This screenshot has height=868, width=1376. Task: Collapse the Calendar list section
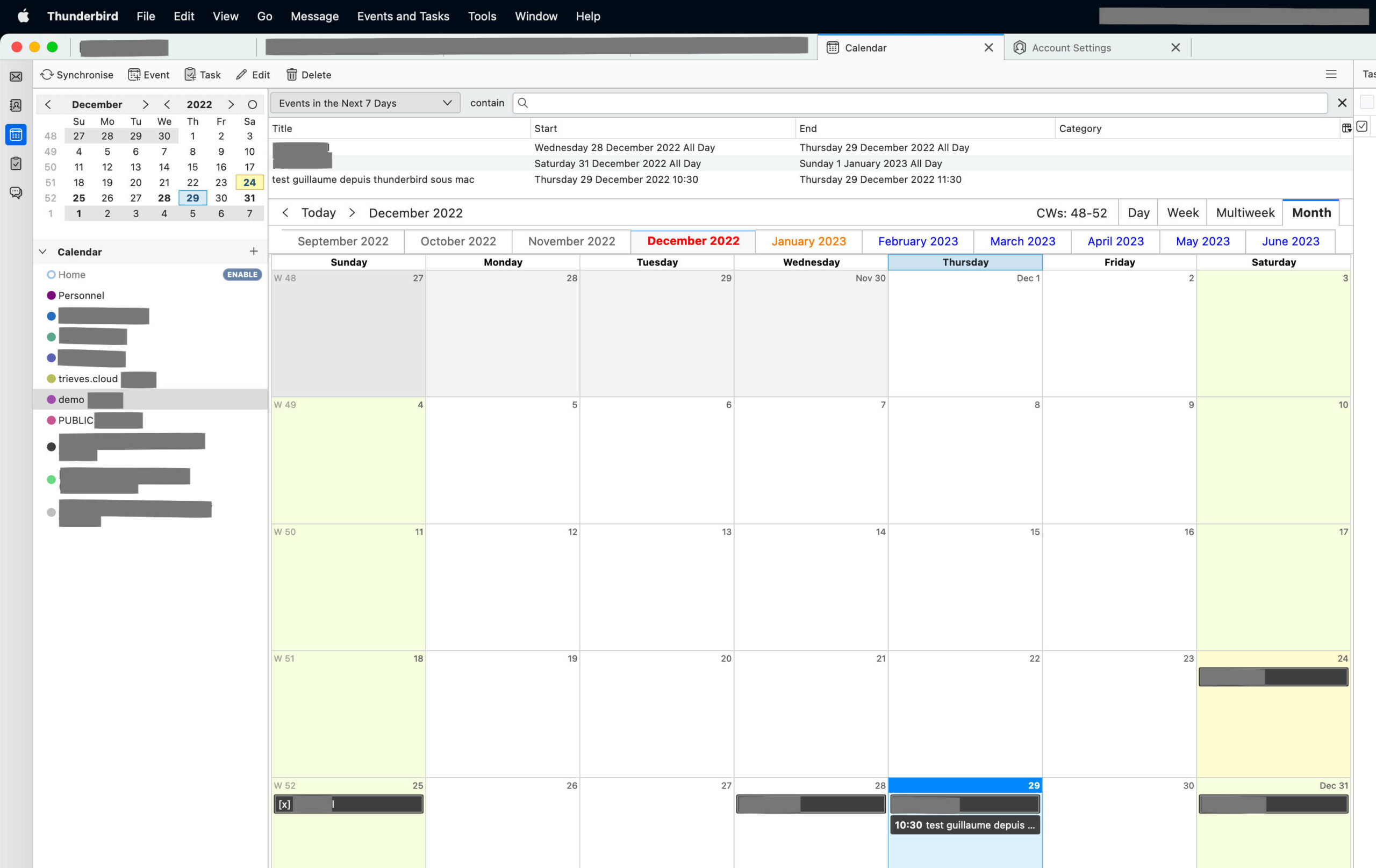tap(42, 252)
